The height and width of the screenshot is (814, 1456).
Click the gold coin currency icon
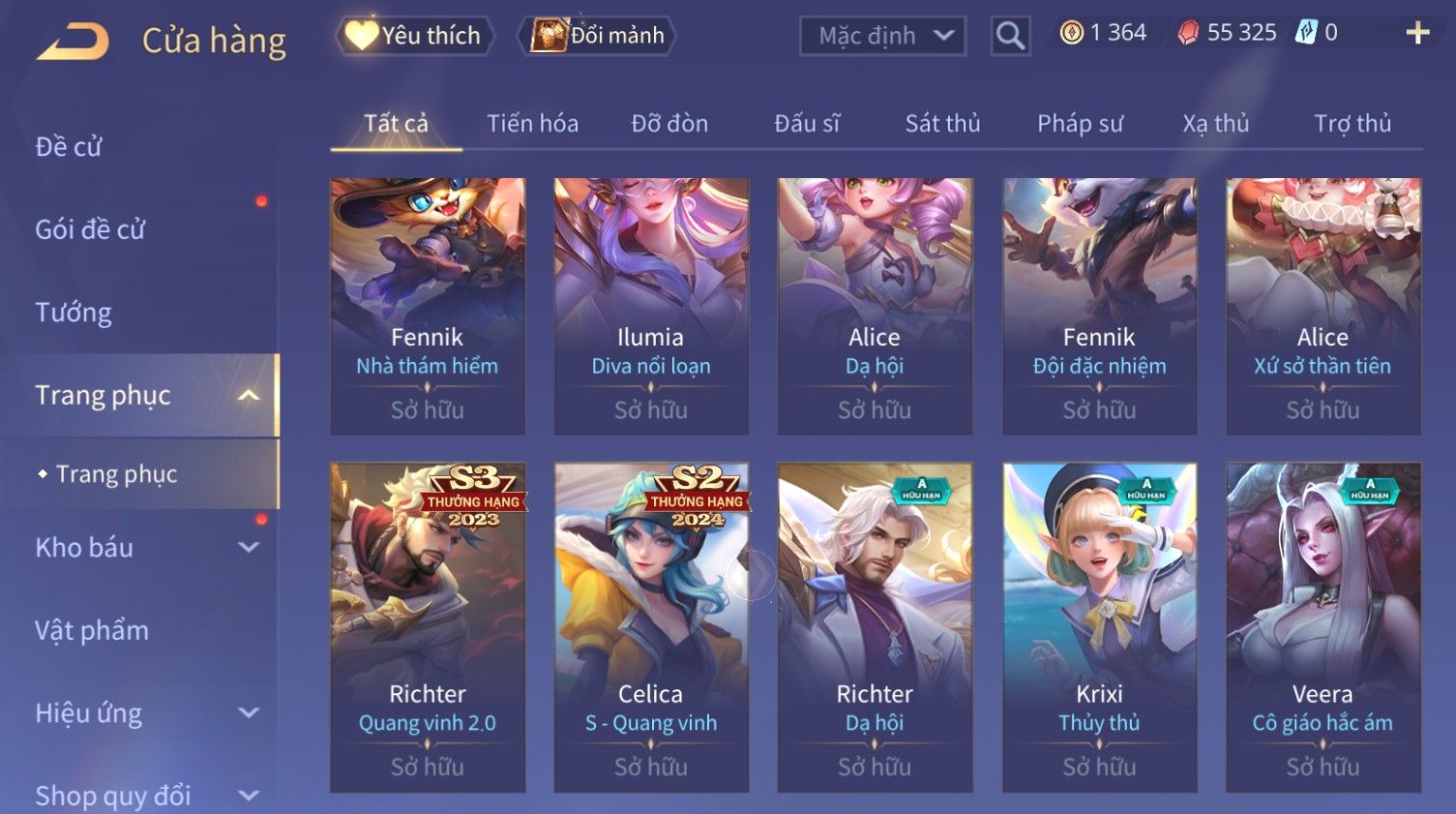(x=1071, y=33)
